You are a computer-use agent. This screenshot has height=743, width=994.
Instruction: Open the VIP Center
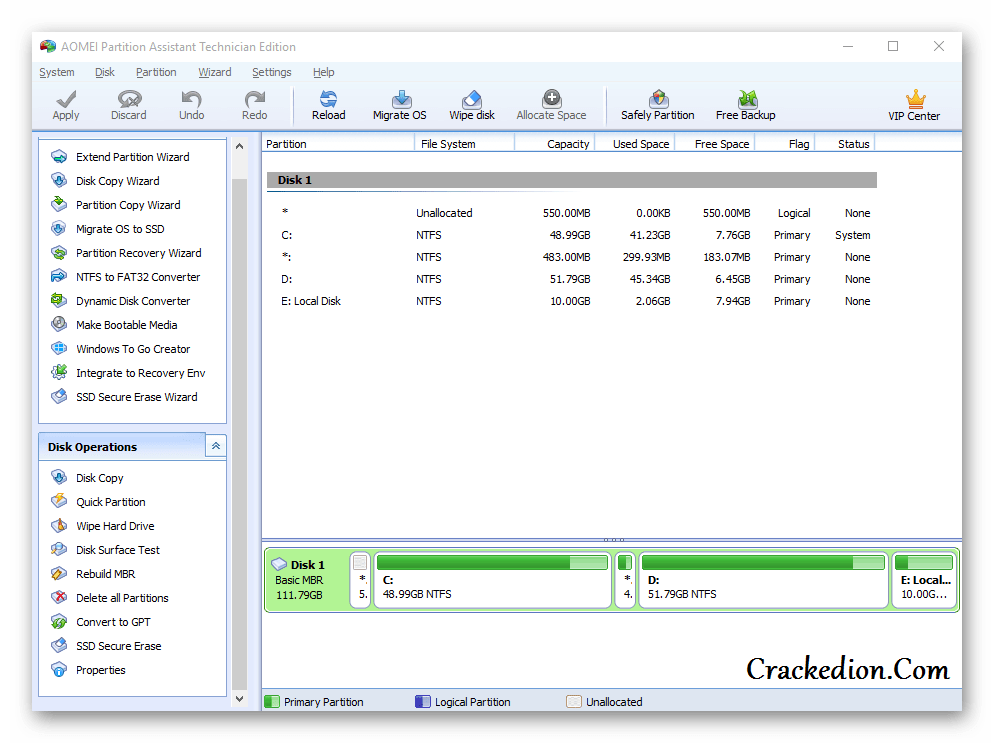914,106
